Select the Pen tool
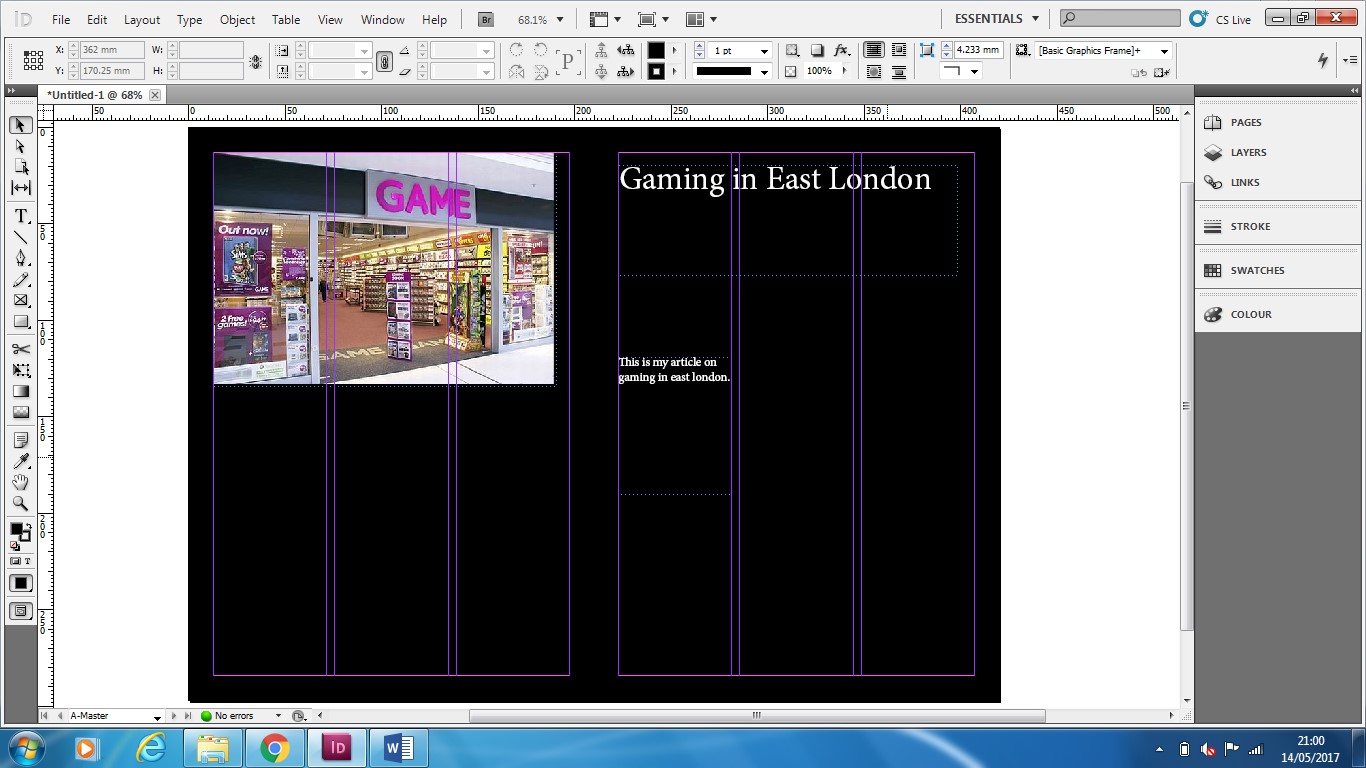Viewport: 1366px width, 768px height. tap(20, 258)
